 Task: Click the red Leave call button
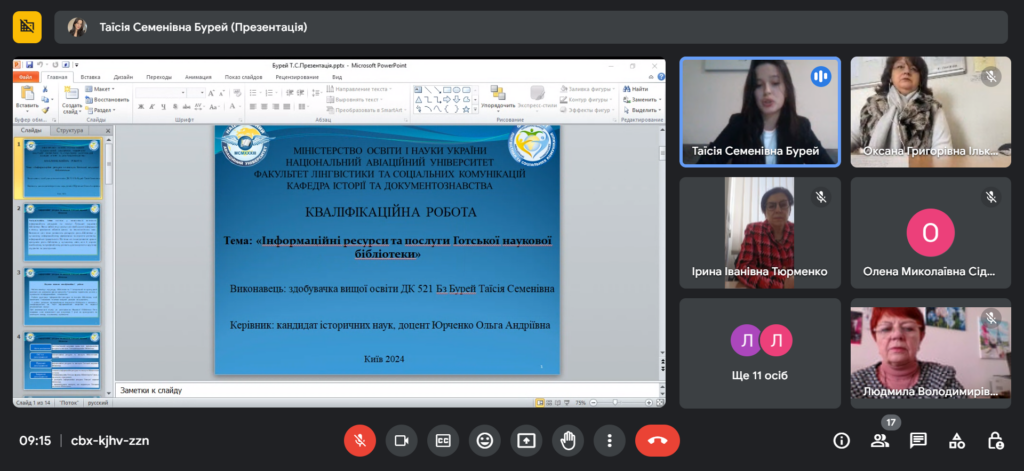point(657,440)
